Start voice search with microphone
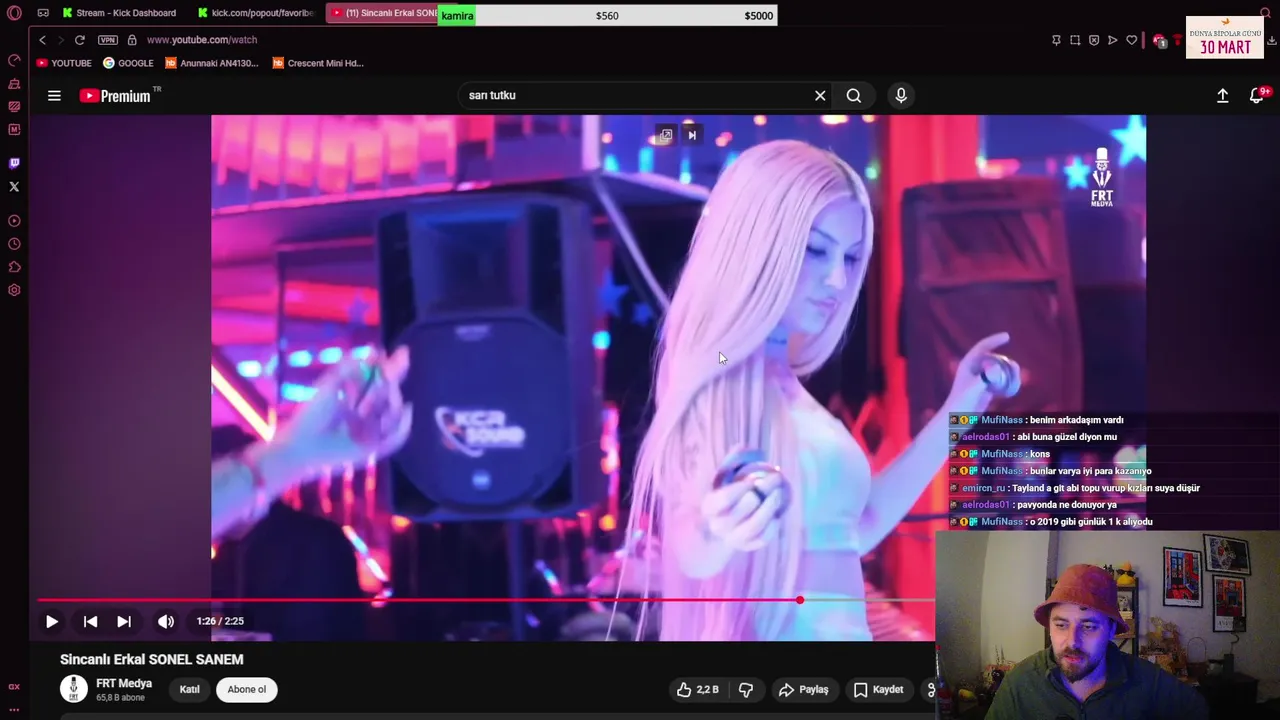This screenshot has height=720, width=1280. click(x=901, y=95)
